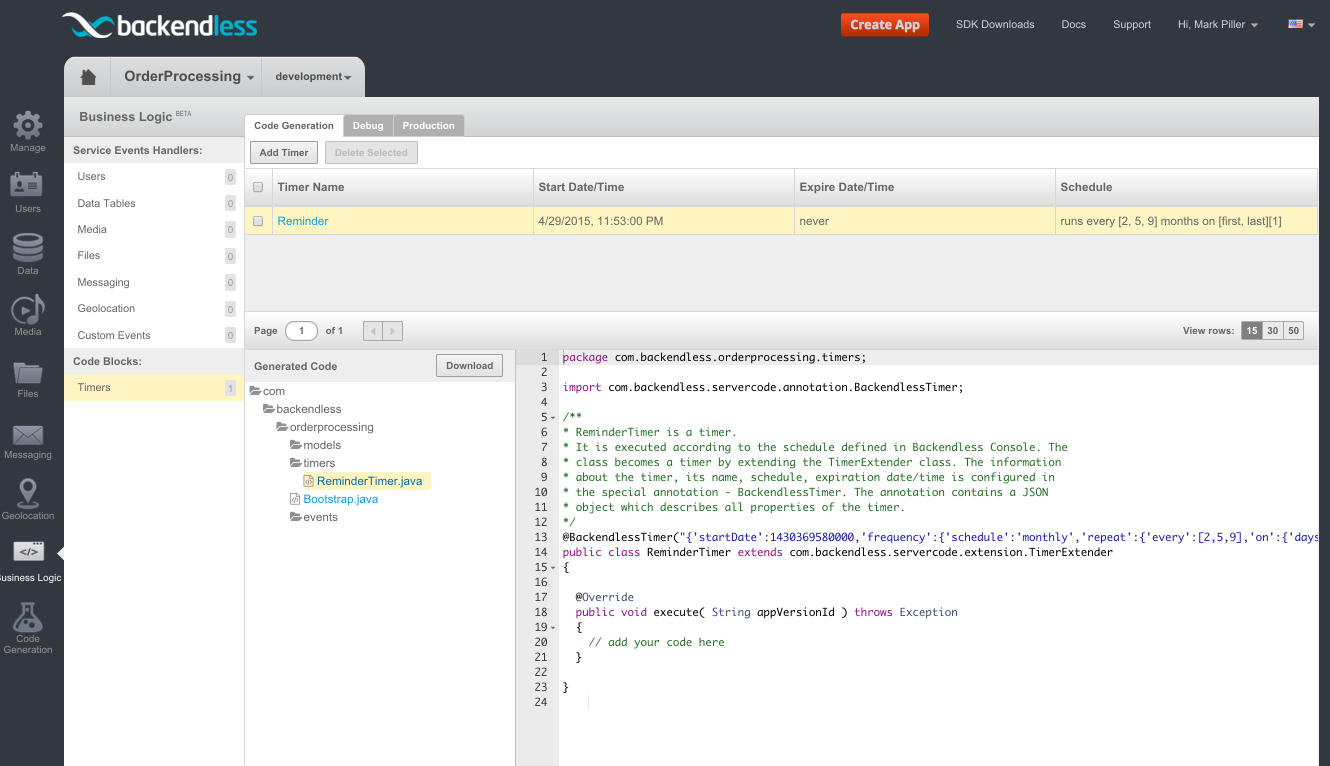Select Custom Events handlers
This screenshot has height=766, width=1330.
point(154,335)
